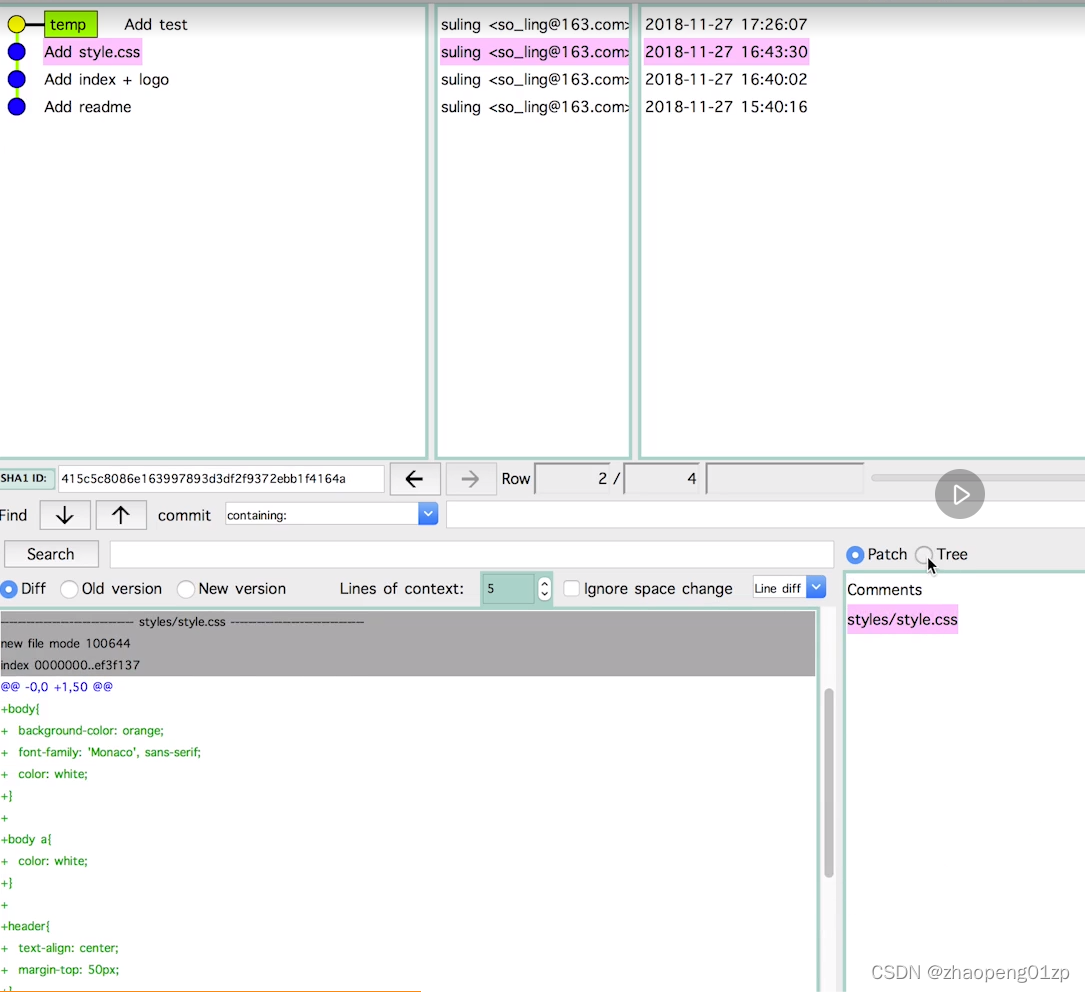Click the Search button
Image resolution: width=1085 pixels, height=992 pixels.
(51, 554)
